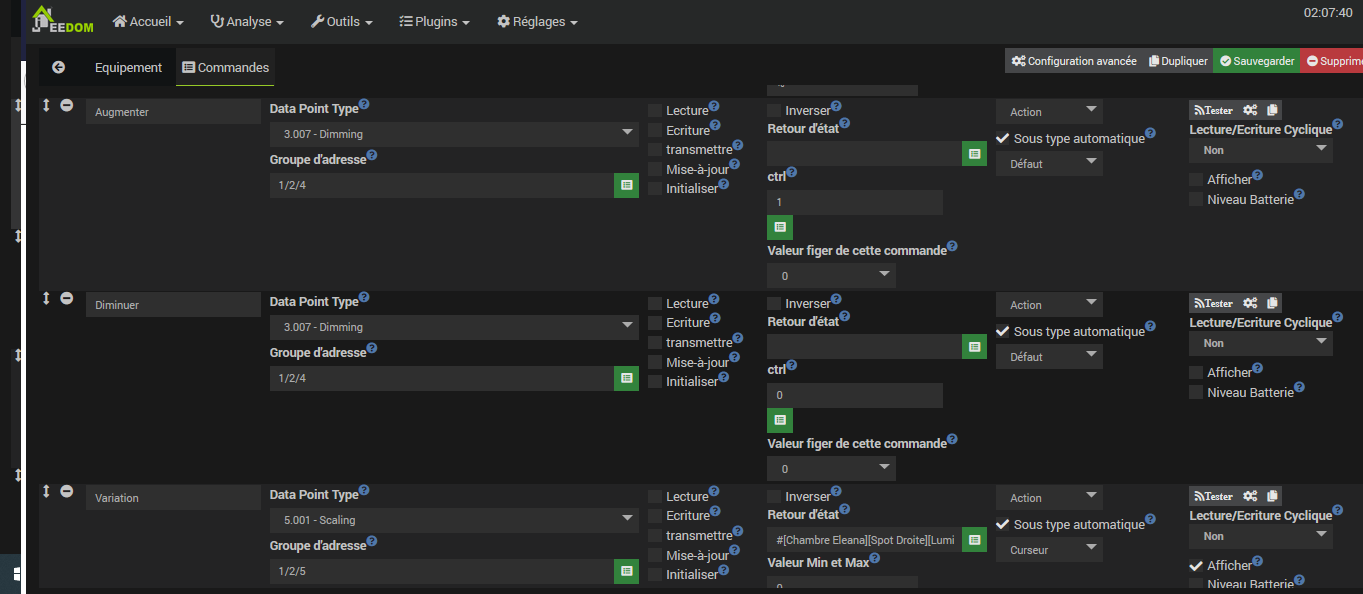
Task: Toggle Inverser checkbox in Diminuer command
Action: (774, 304)
